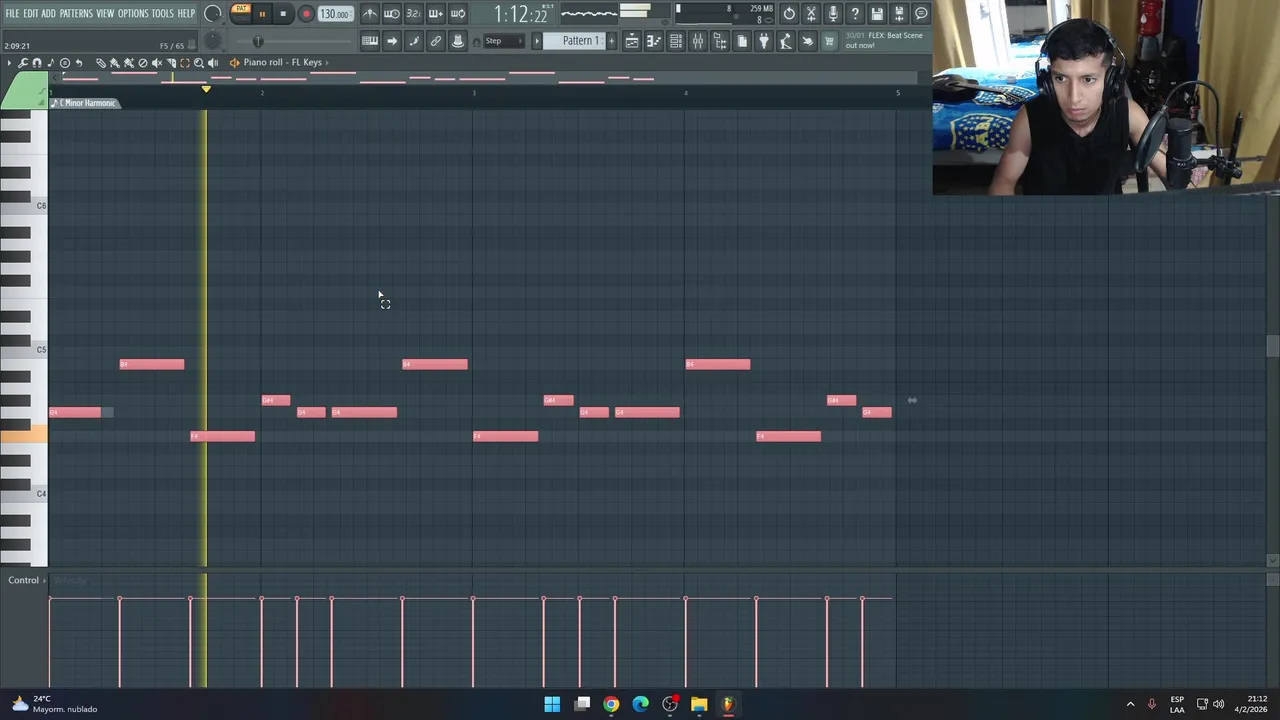
Task: Select the Zoom magnifier tool
Action: 199,63
